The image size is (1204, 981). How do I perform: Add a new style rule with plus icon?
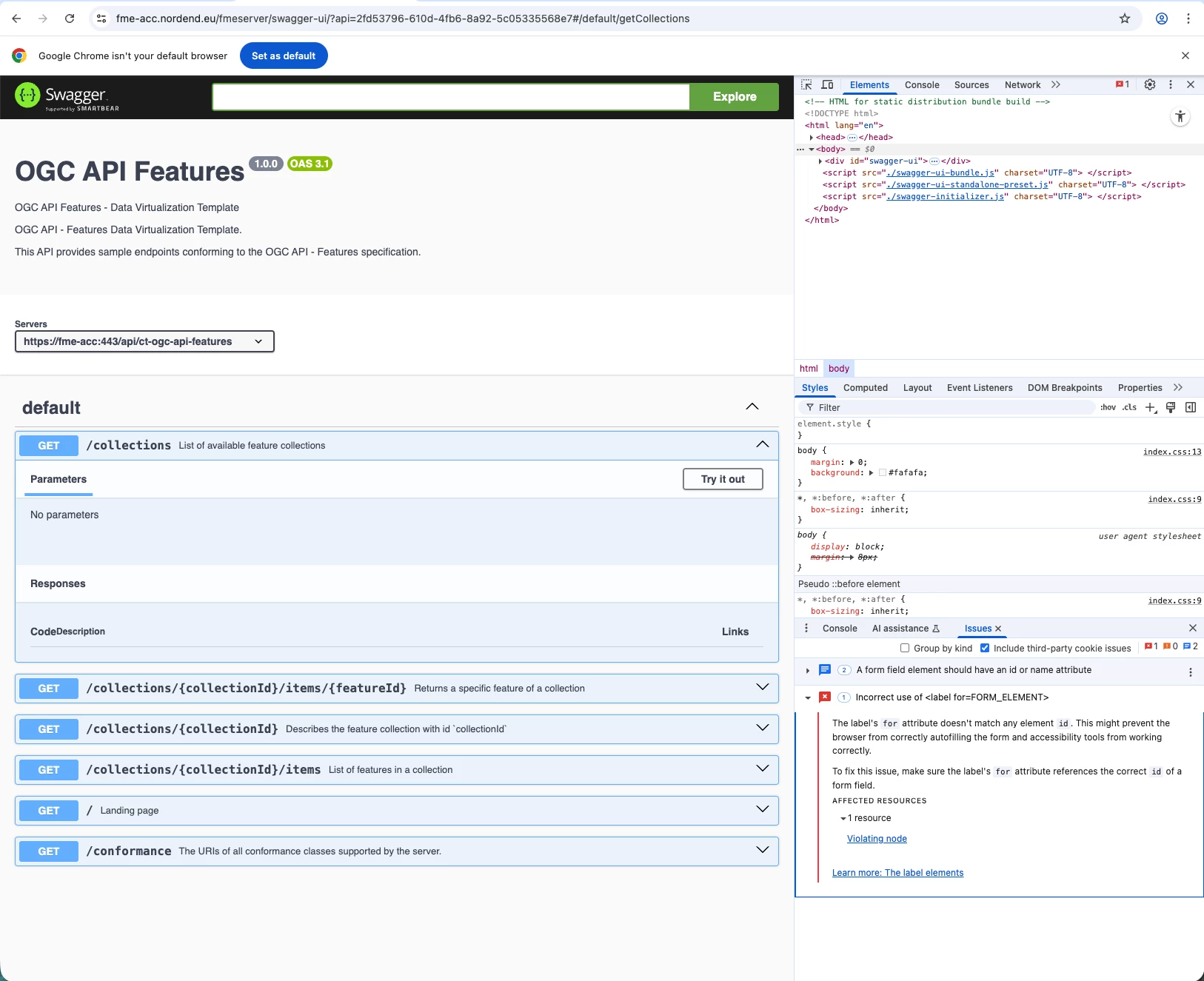tap(1151, 407)
